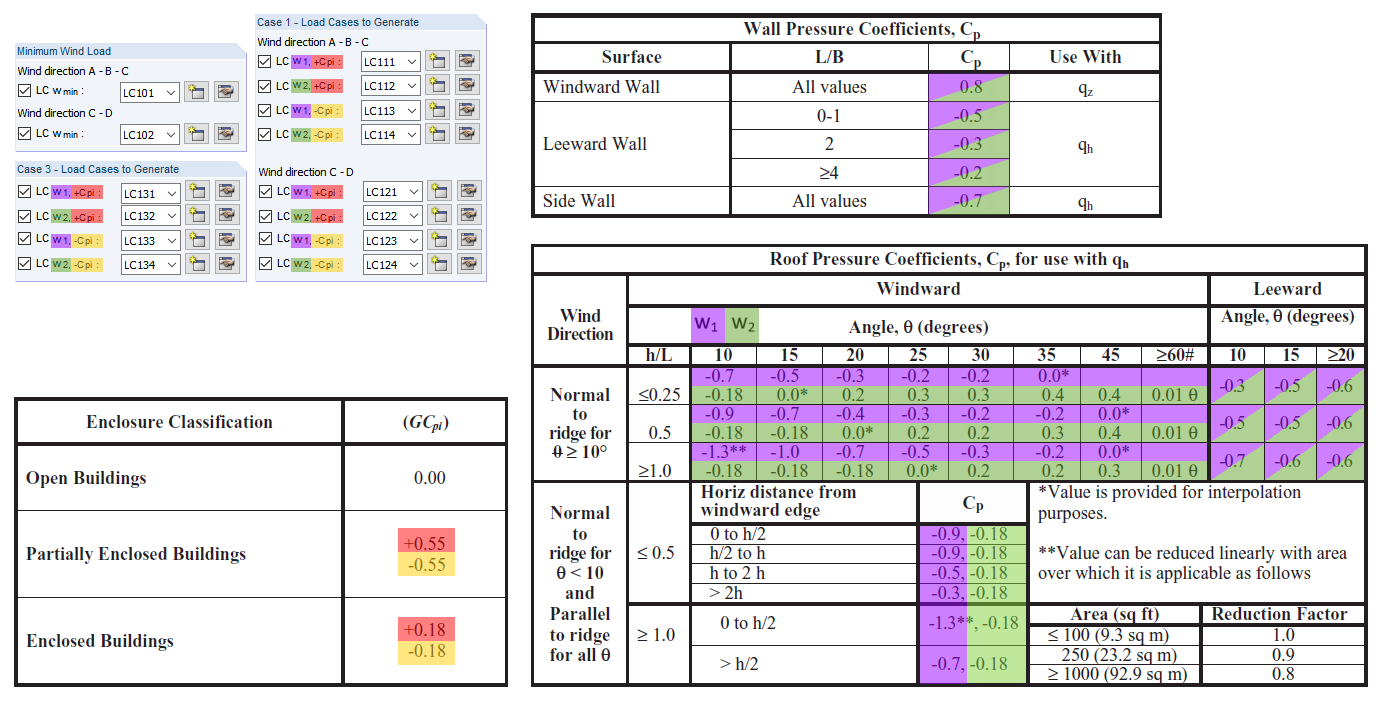Click new load case icon next to LC111
This screenshot has width=1385, height=701.
[437, 61]
